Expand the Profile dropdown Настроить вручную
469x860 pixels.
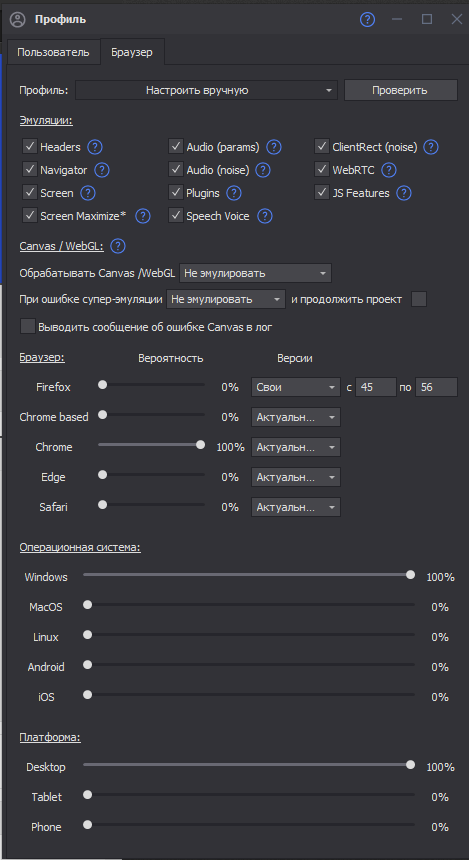point(206,90)
